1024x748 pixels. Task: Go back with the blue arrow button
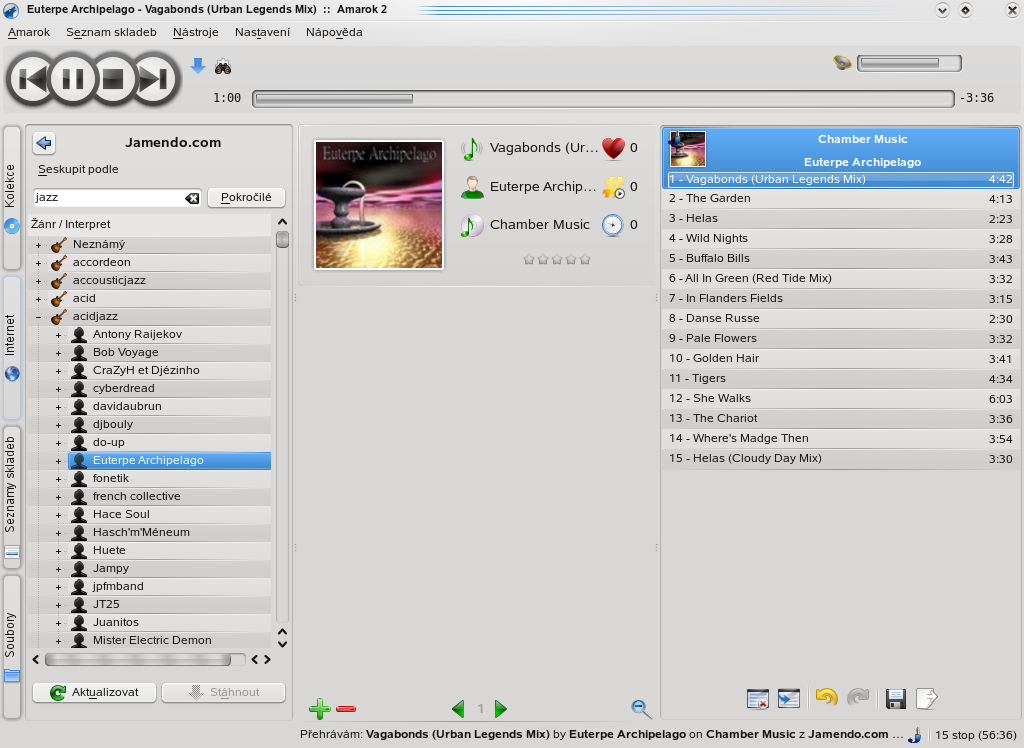coord(44,142)
